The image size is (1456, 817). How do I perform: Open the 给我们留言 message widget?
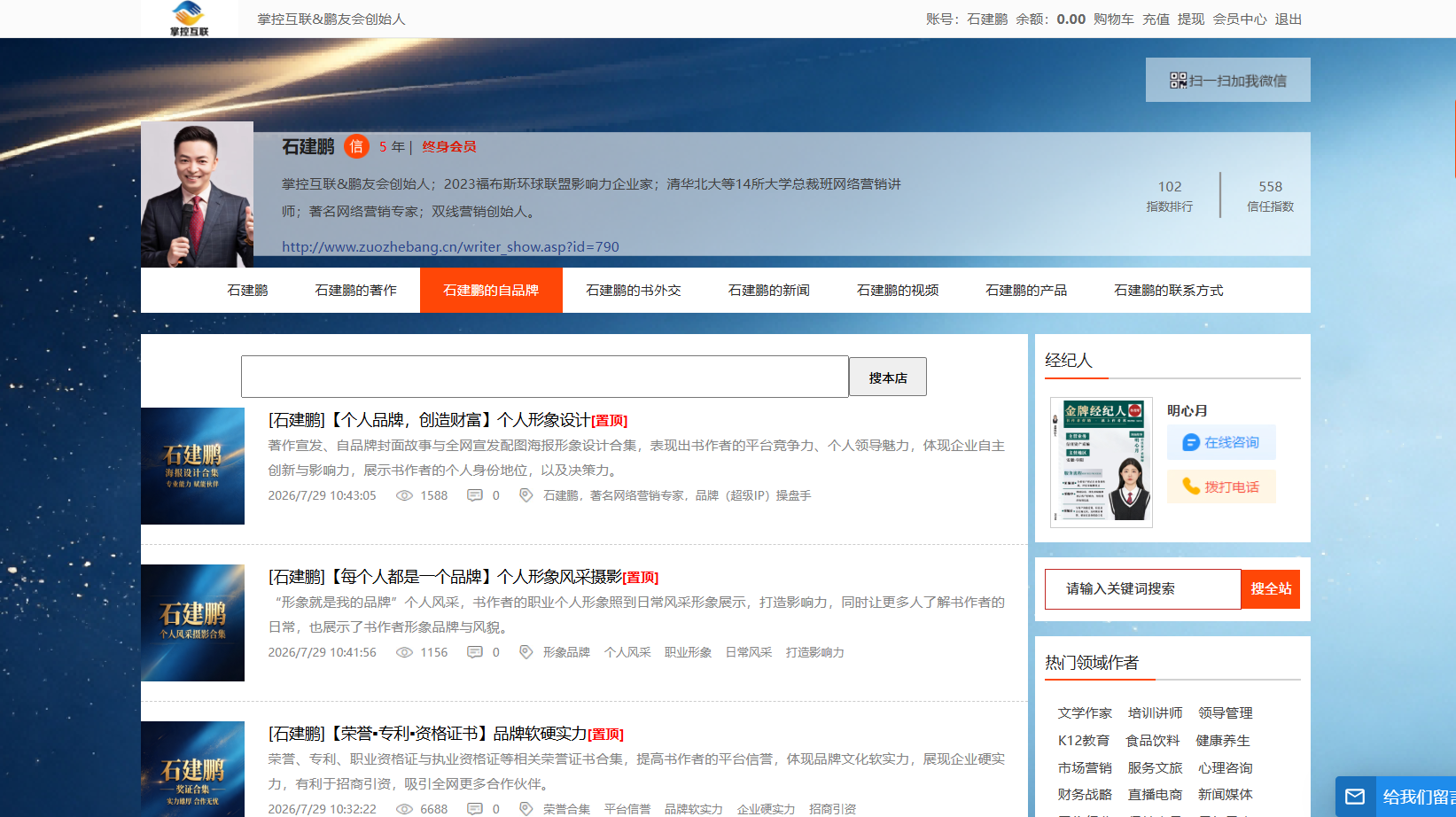(x=1396, y=797)
